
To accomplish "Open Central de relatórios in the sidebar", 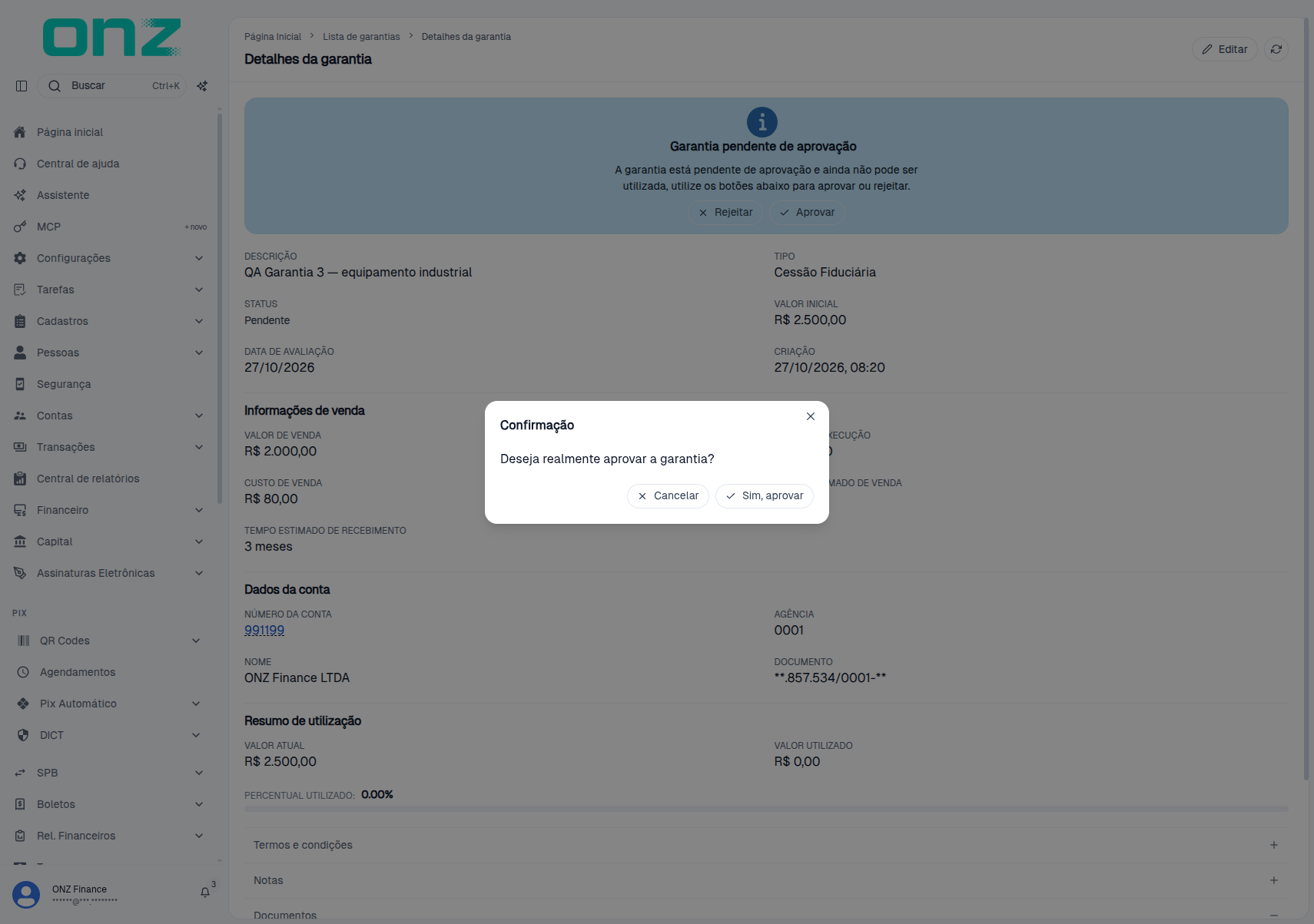I will pos(110,479).
